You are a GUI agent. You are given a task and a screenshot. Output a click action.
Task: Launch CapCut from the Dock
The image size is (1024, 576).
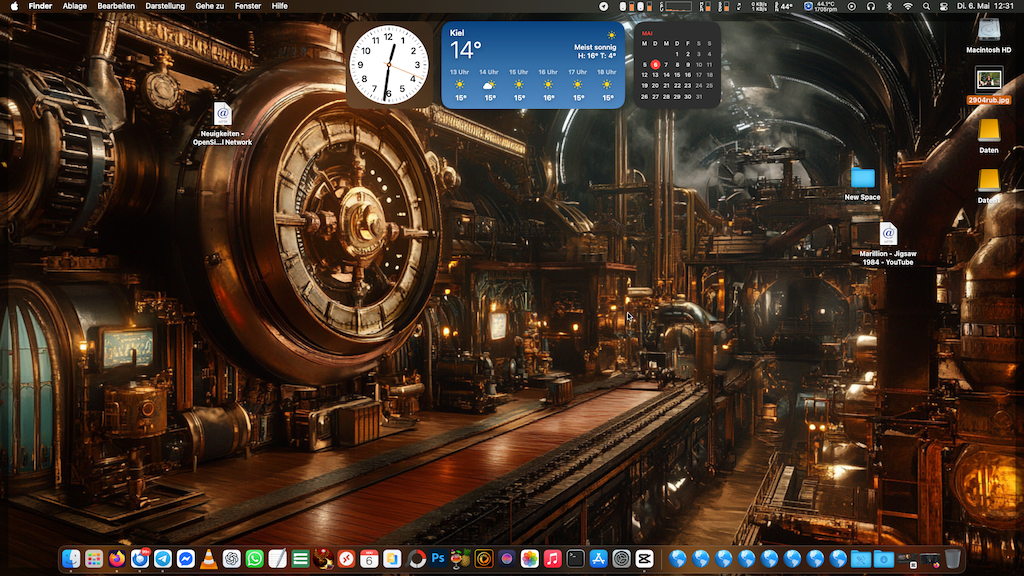pos(645,559)
